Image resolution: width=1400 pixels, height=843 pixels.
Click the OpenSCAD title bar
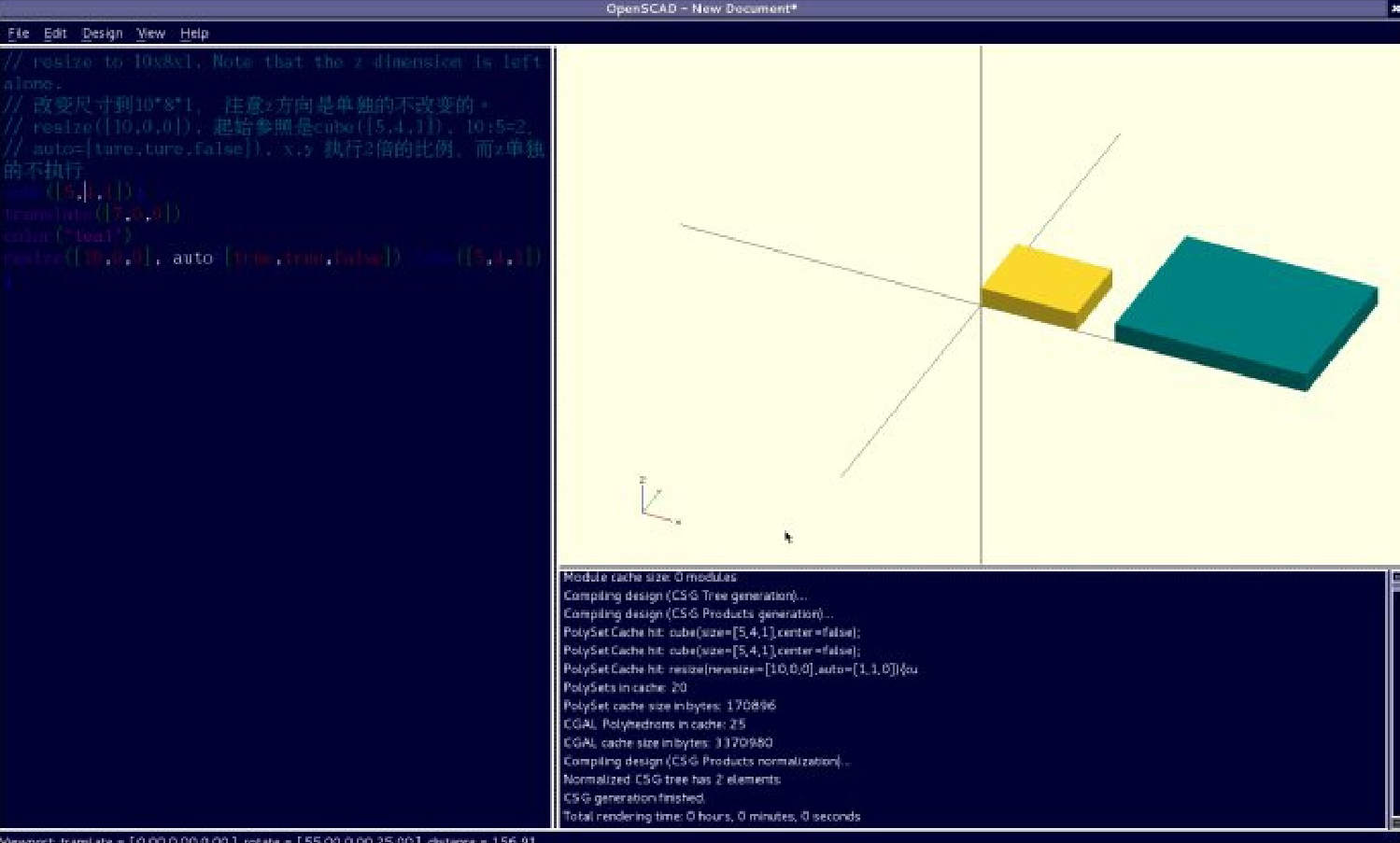700,9
